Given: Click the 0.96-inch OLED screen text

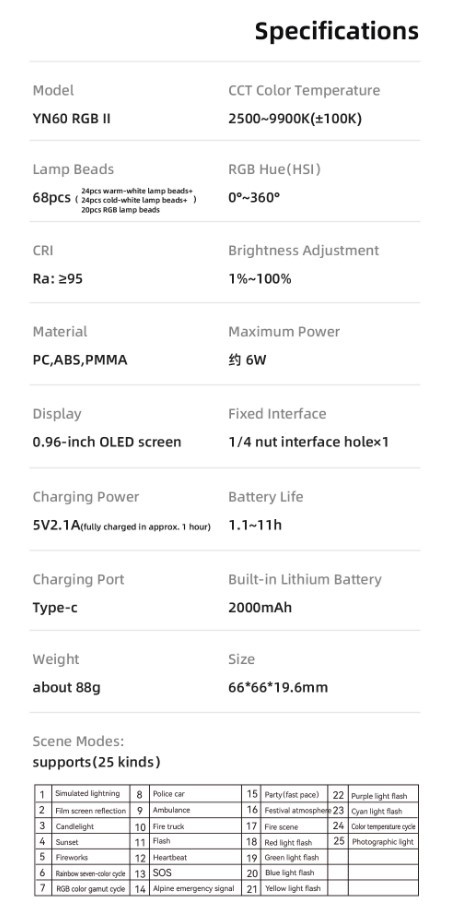Looking at the screenshot, I should pyautogui.click(x=107, y=442).
